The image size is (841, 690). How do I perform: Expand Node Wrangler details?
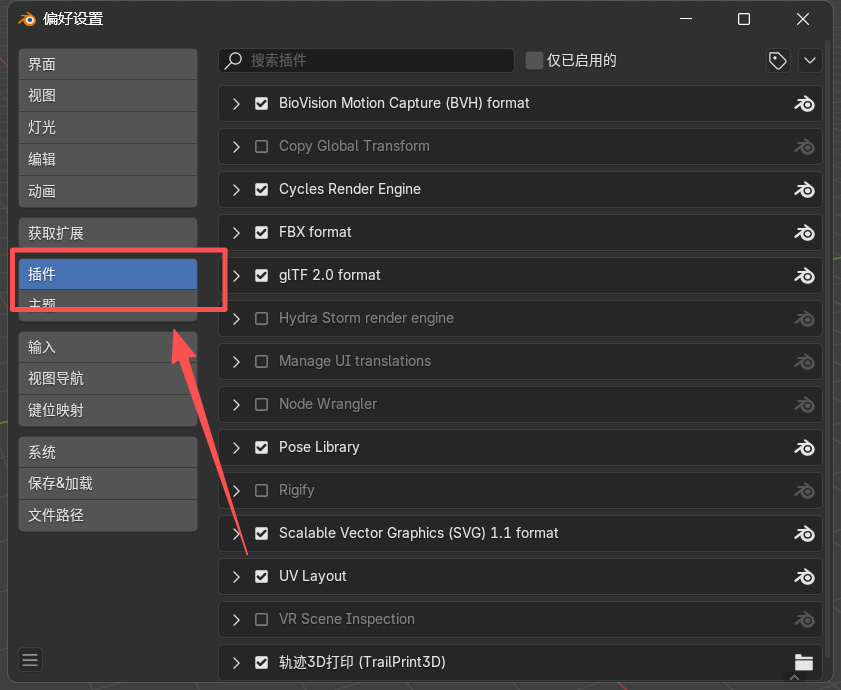coord(236,405)
